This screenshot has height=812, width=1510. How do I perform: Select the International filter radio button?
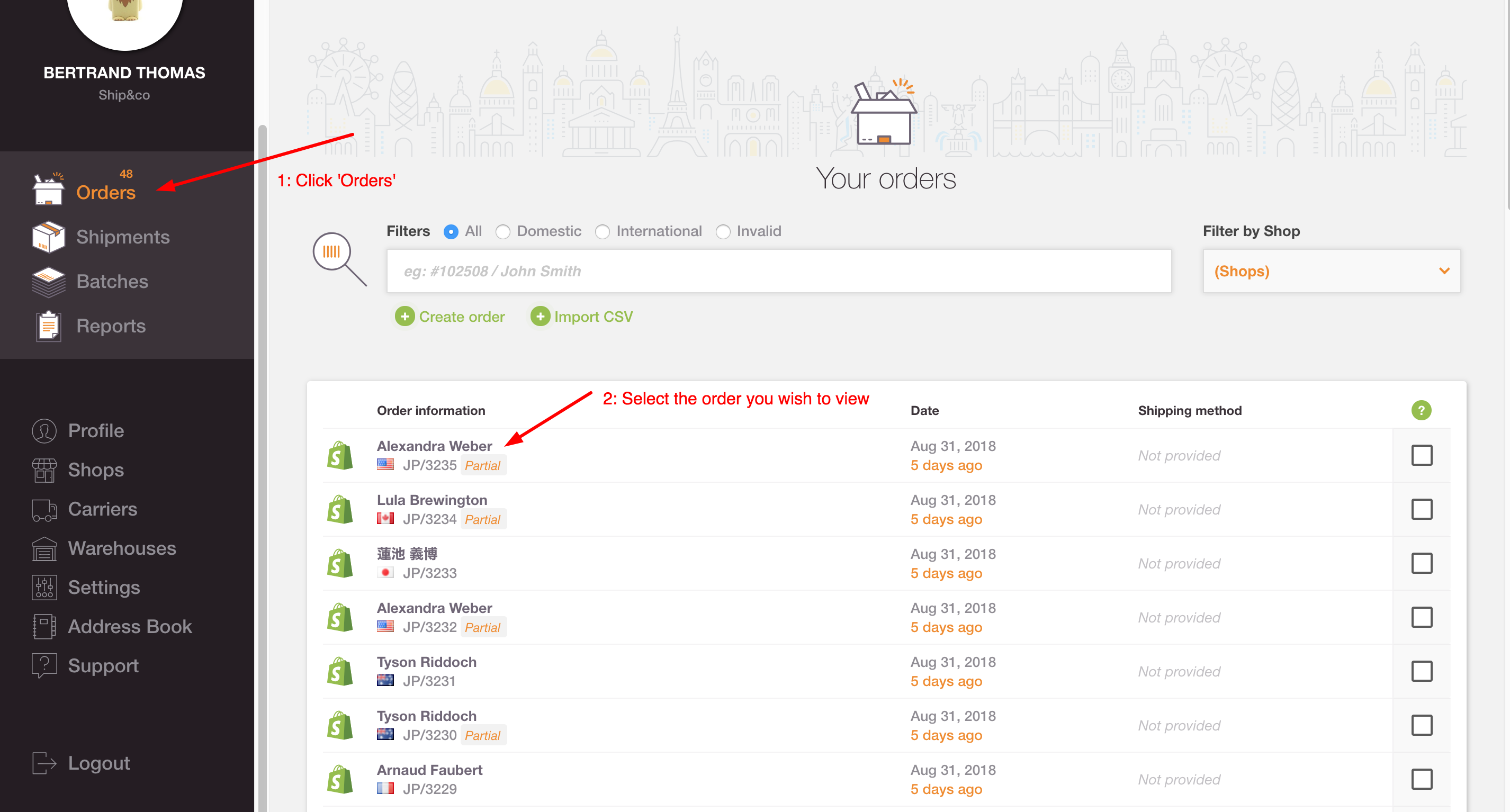pos(602,231)
